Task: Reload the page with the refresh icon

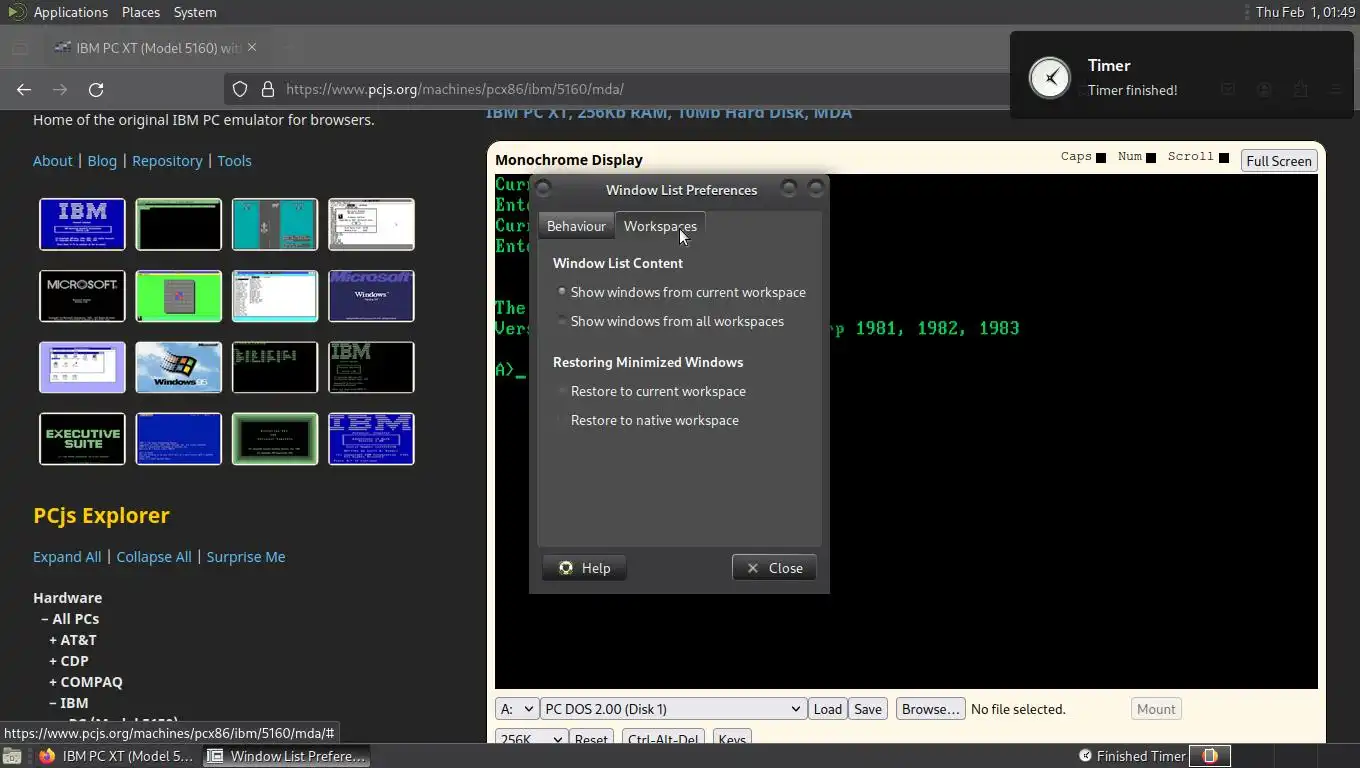Action: pos(96,89)
